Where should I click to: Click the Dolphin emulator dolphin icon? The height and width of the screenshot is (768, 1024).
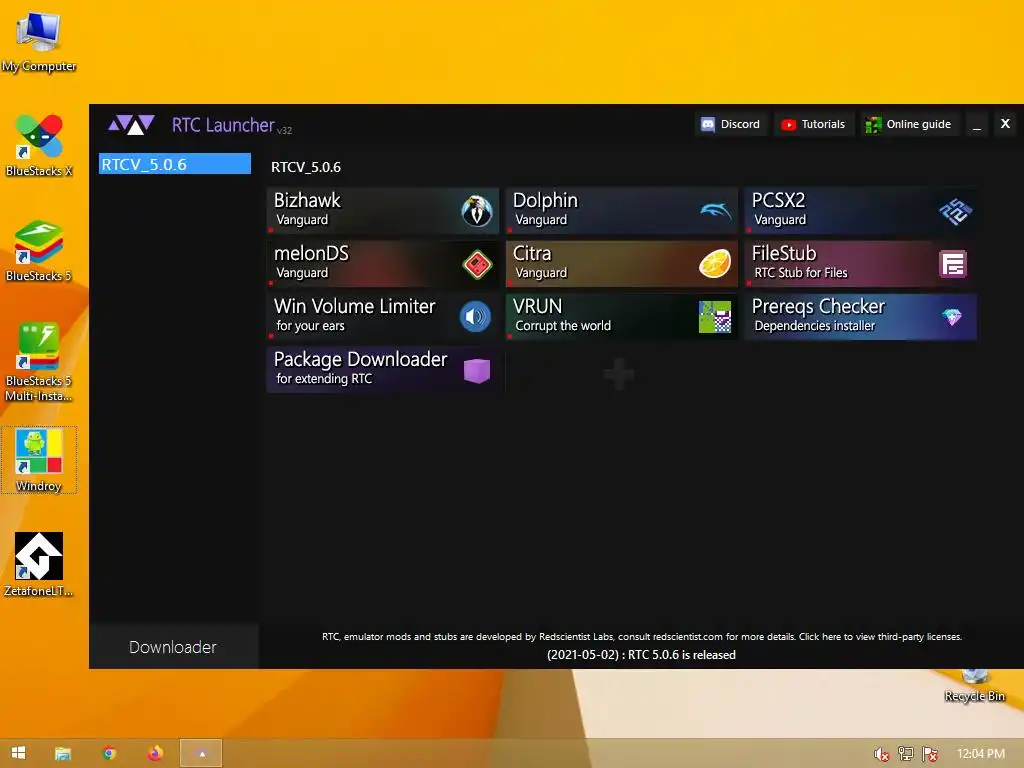[716, 210]
